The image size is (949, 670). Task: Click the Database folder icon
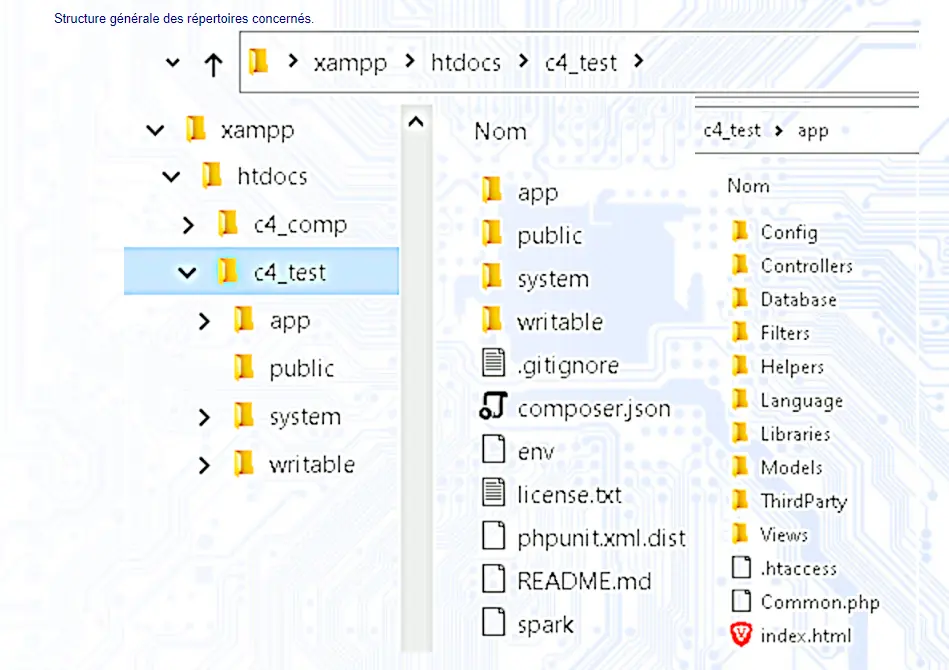point(740,298)
